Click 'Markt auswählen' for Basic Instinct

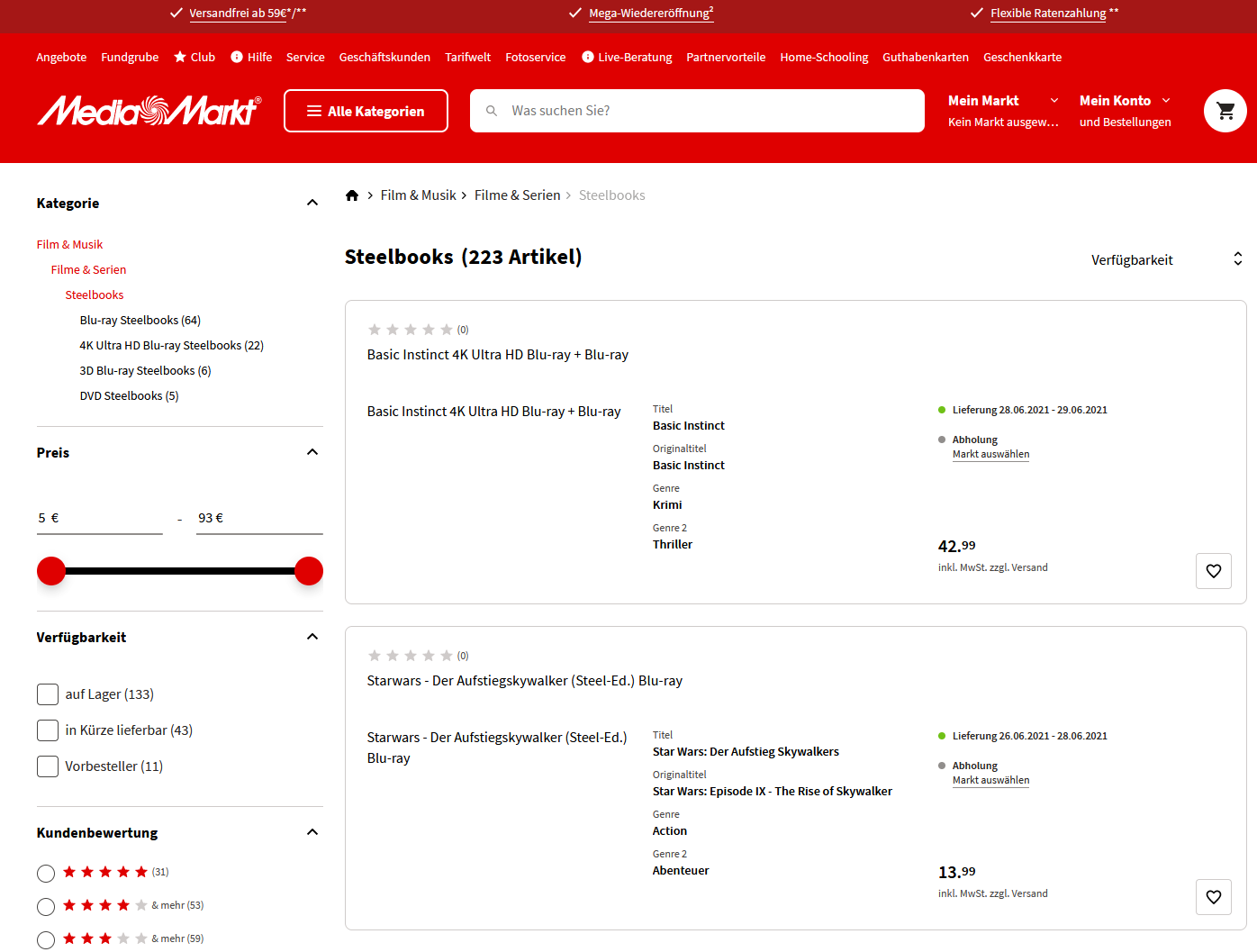pos(990,455)
